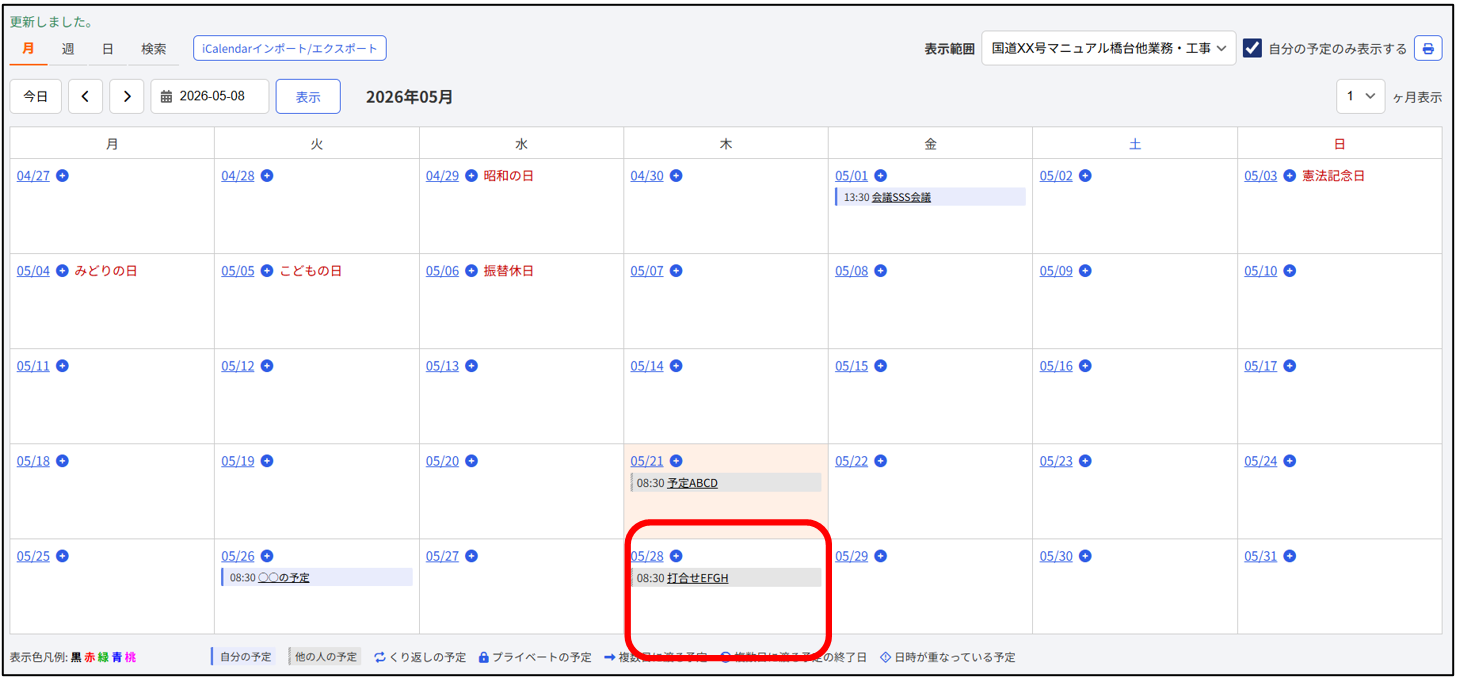The image size is (1458, 682).
Task: Add an event on 05/25 via plus icon
Action: [x=62, y=556]
